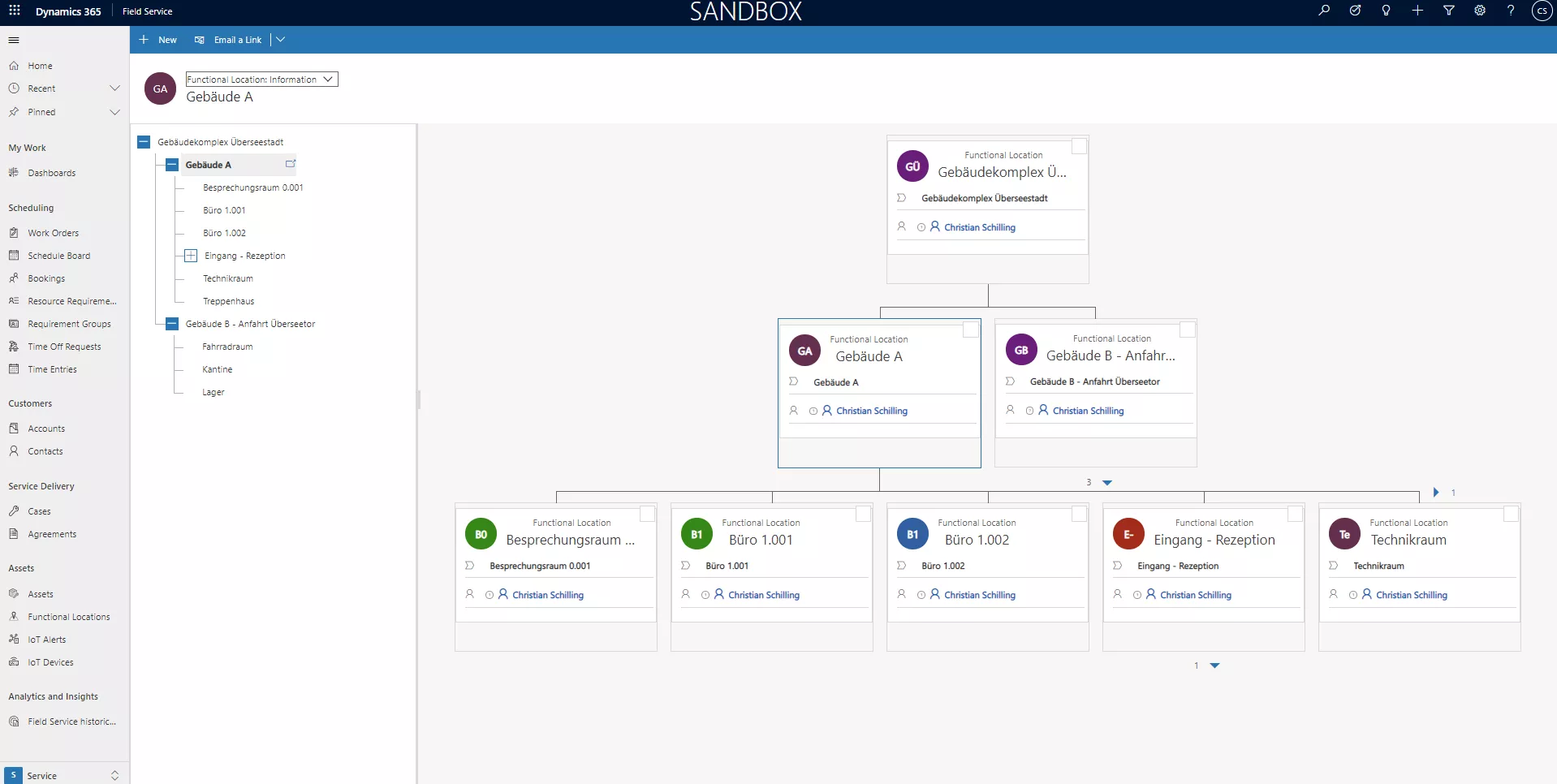Select checkbox on Büro 1.001 tile

click(x=863, y=514)
